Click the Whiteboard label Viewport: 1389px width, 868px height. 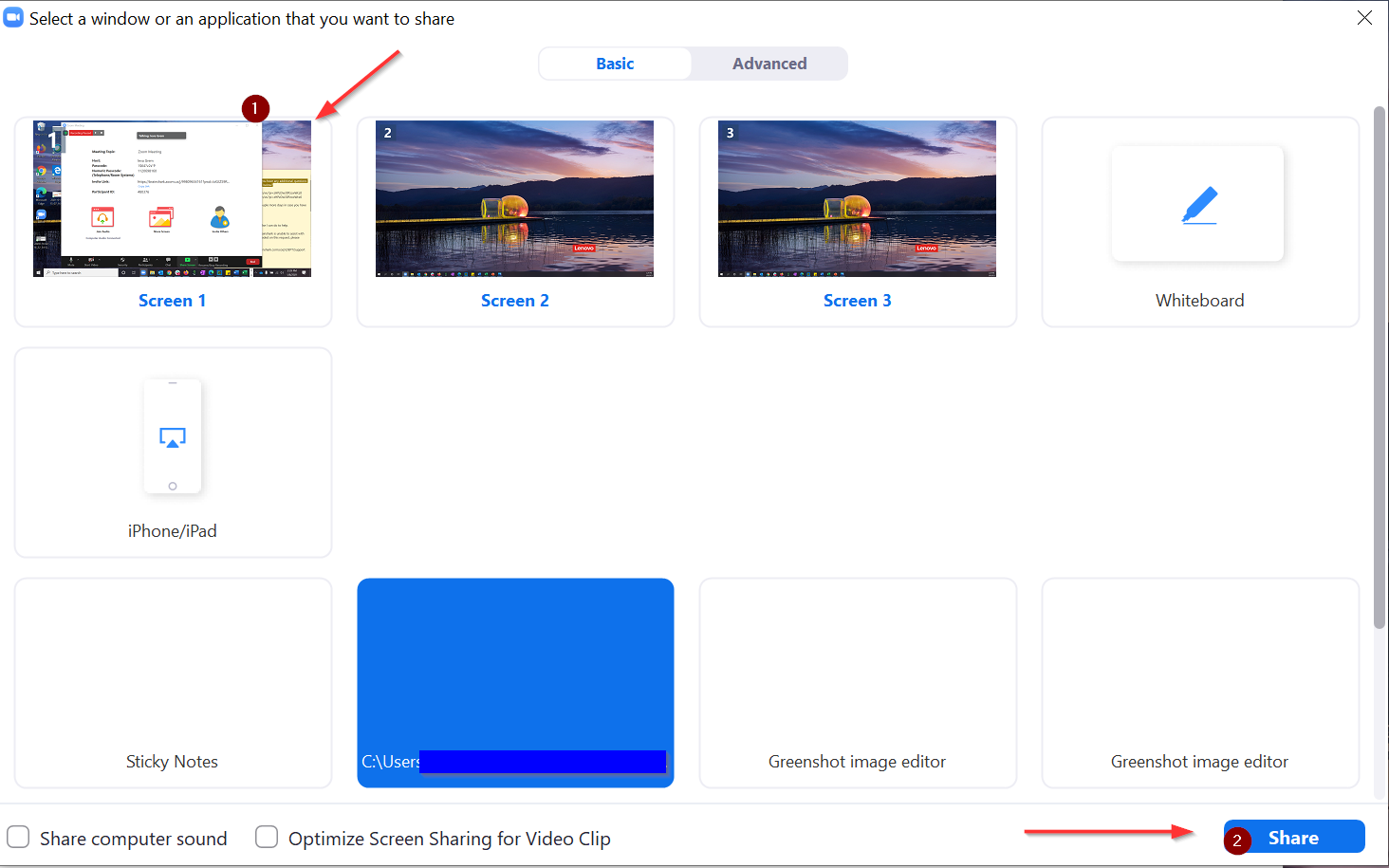click(1199, 301)
